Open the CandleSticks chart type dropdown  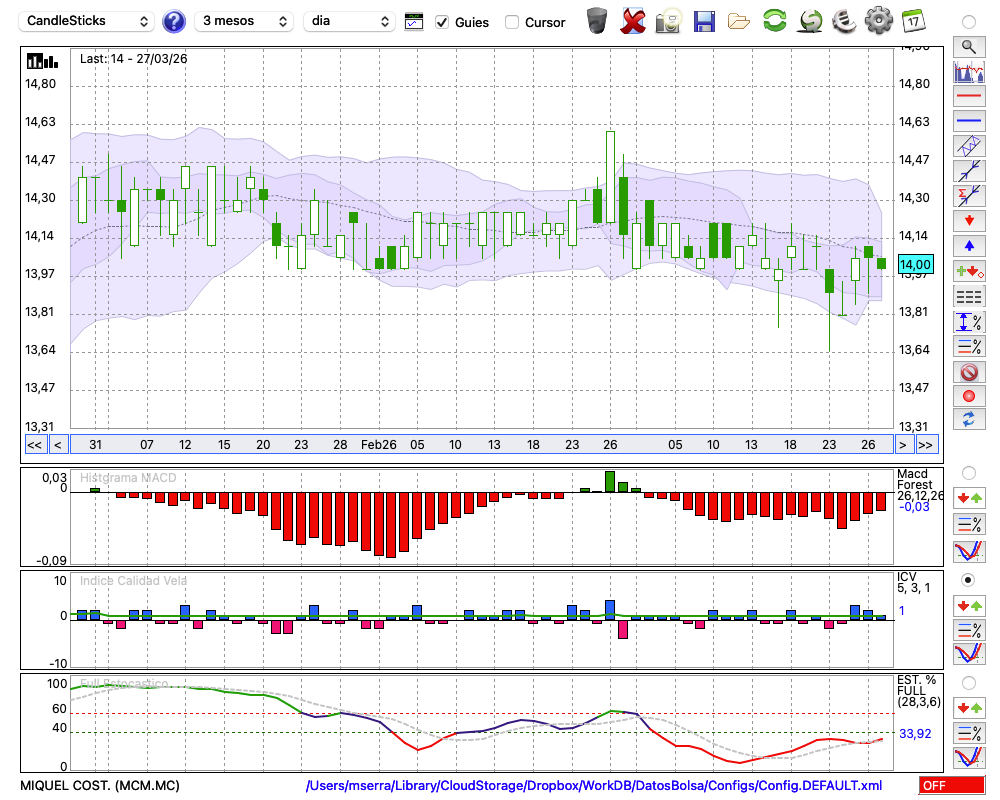88,21
